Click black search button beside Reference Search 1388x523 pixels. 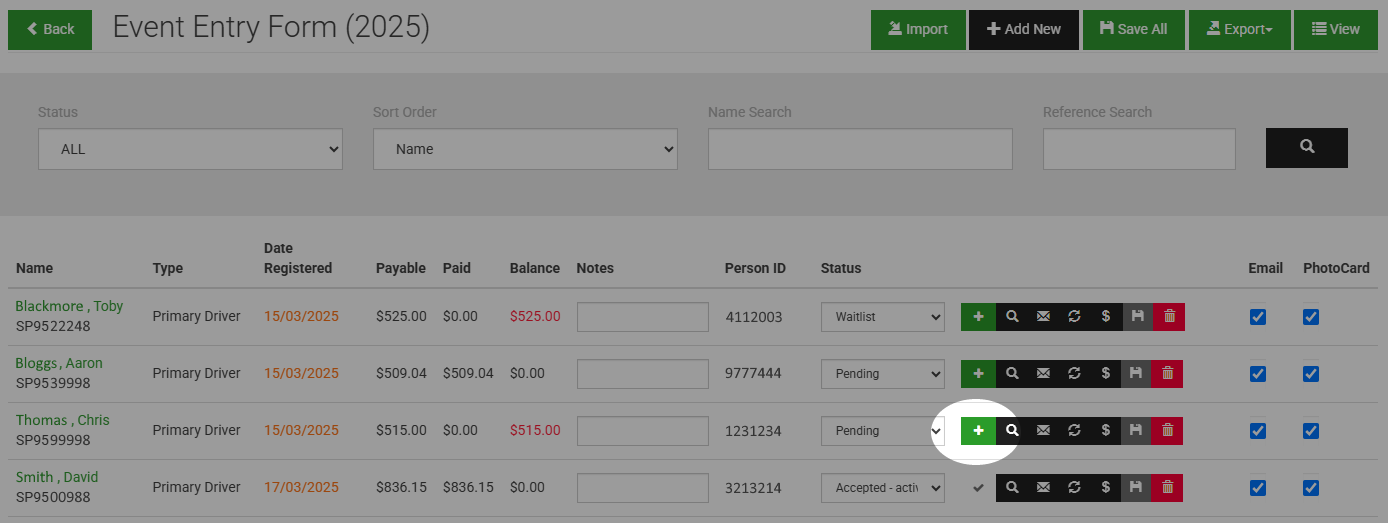(1306, 148)
